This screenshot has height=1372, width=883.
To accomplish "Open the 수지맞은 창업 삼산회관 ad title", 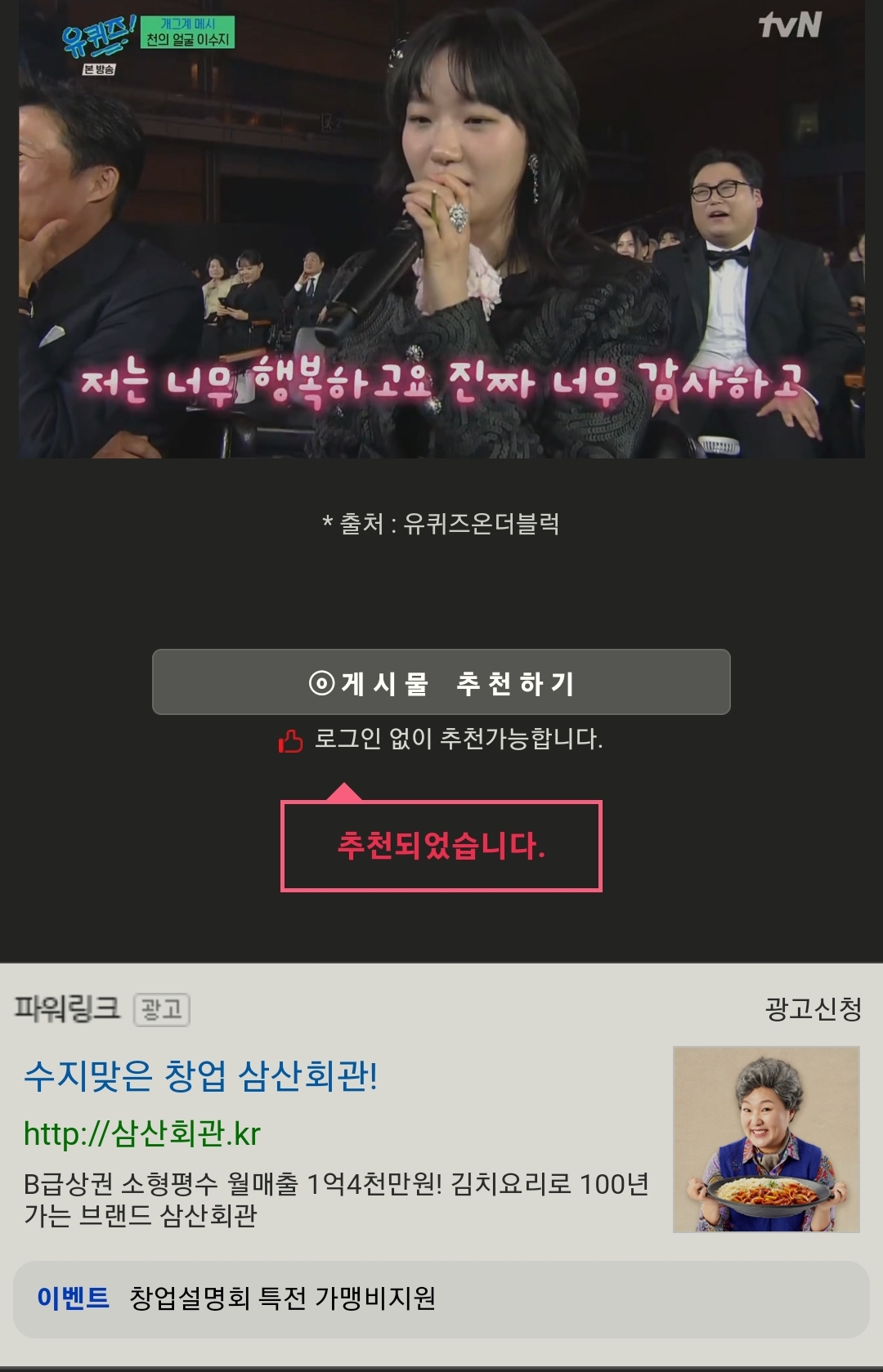I will click(200, 1075).
